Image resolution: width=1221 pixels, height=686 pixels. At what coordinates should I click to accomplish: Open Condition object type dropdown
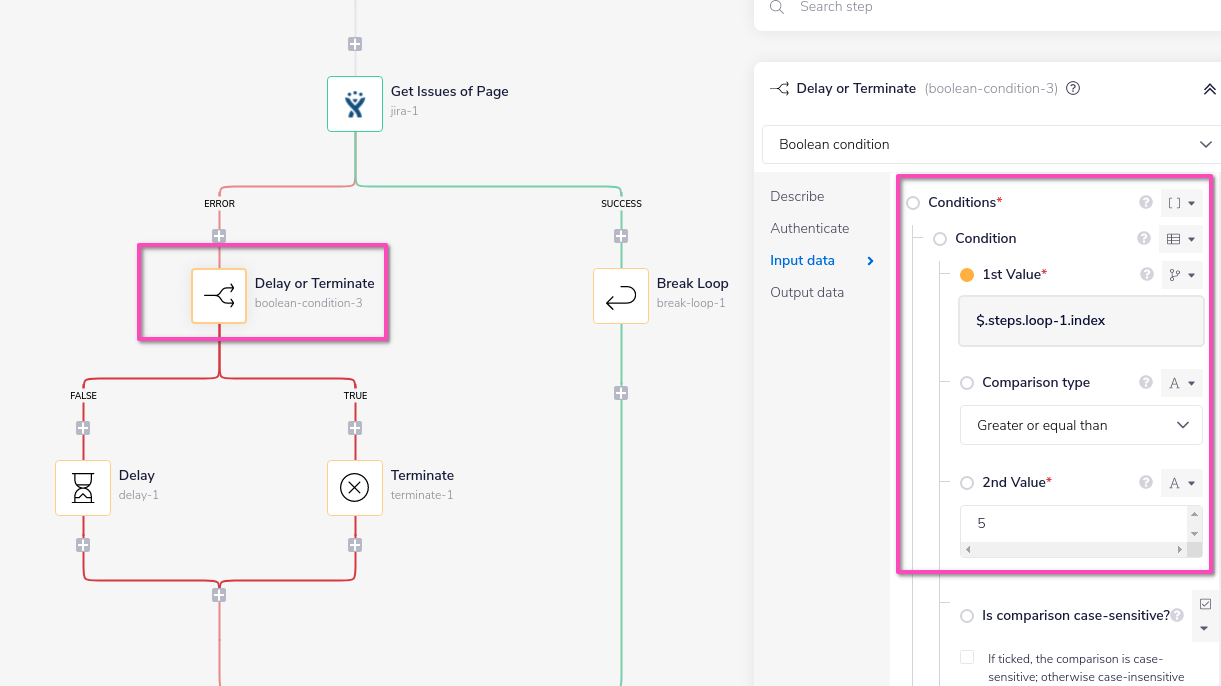[1181, 239]
